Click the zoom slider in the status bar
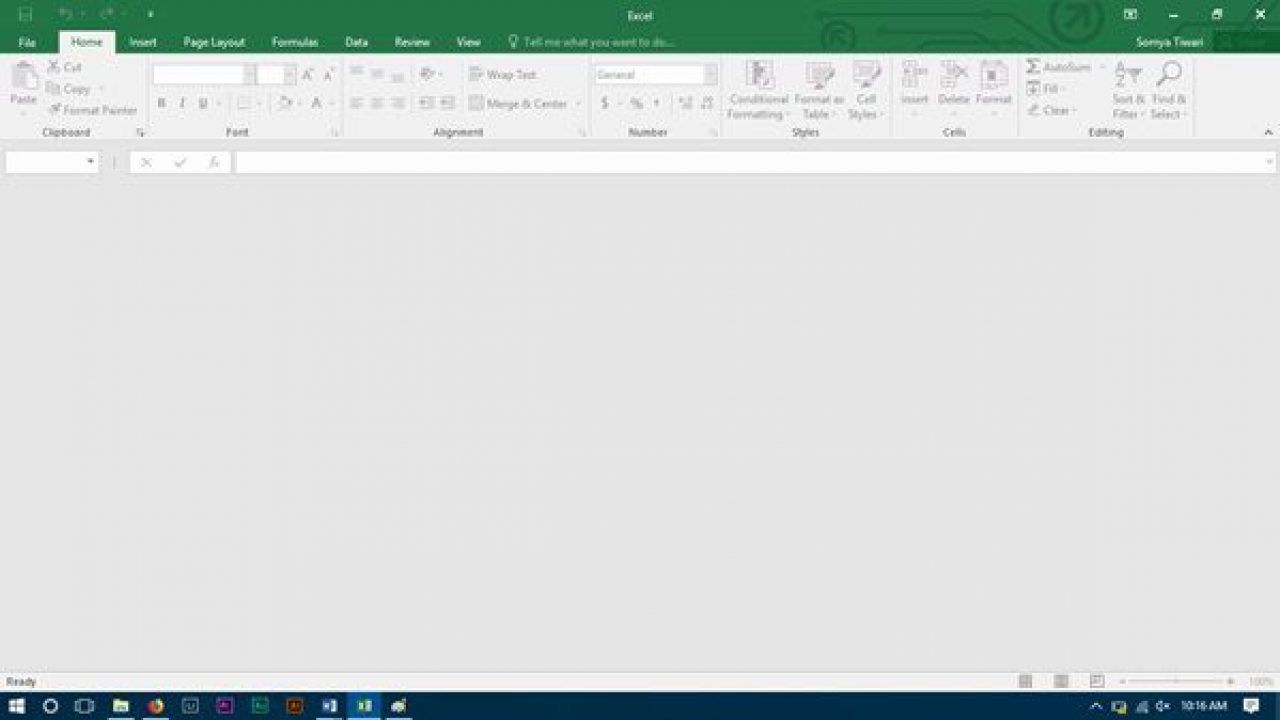The height and width of the screenshot is (720, 1280). coord(1175,681)
